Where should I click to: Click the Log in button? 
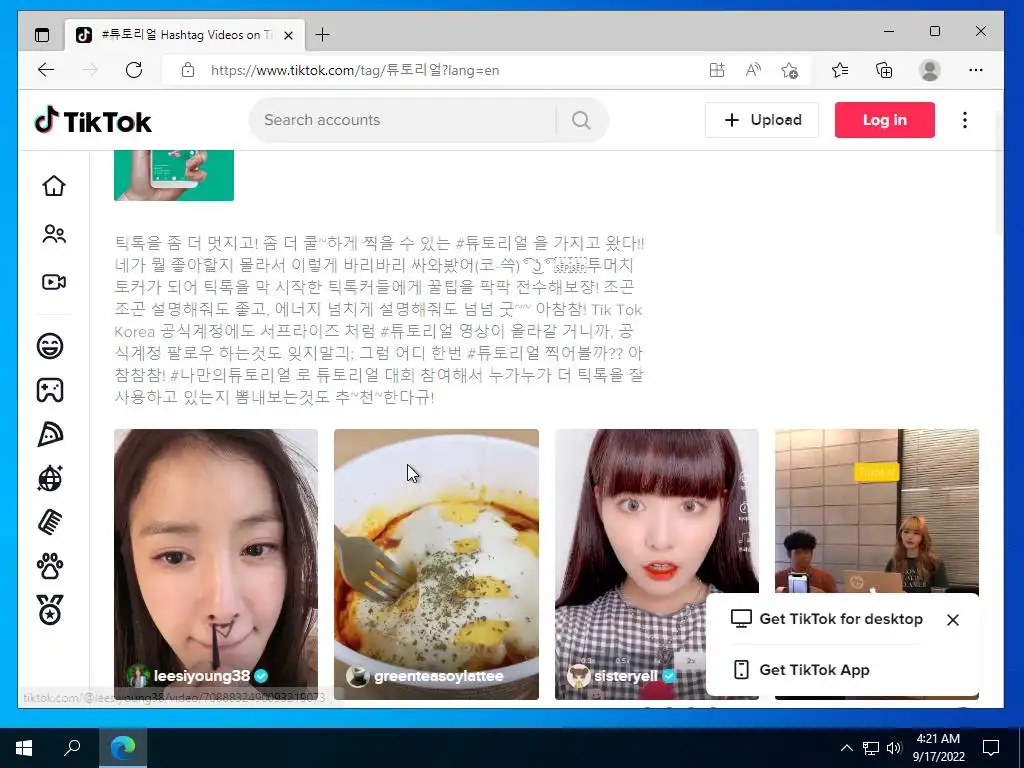click(x=884, y=120)
